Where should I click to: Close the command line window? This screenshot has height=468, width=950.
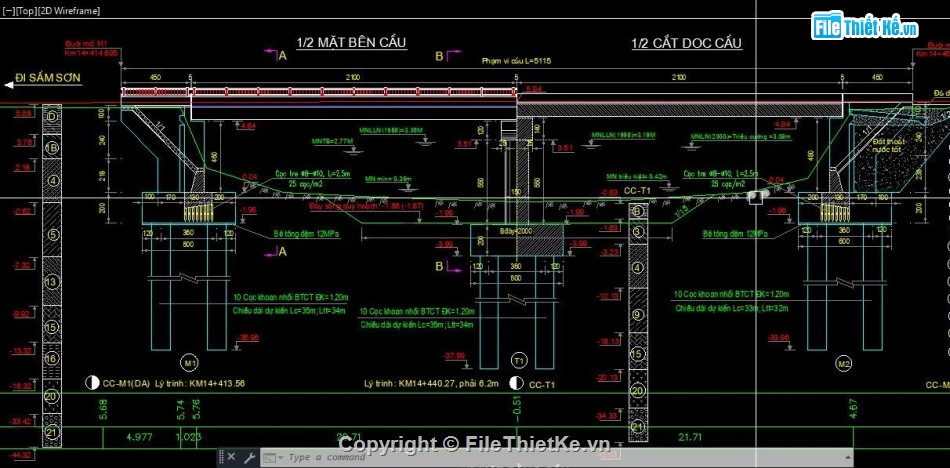coord(233,457)
